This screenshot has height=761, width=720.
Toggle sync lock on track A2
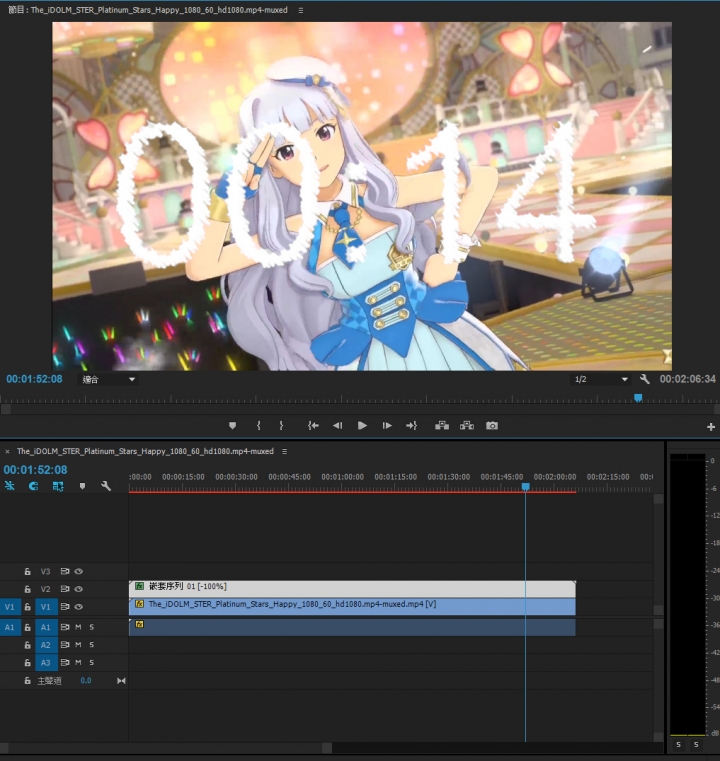pyautogui.click(x=65, y=645)
